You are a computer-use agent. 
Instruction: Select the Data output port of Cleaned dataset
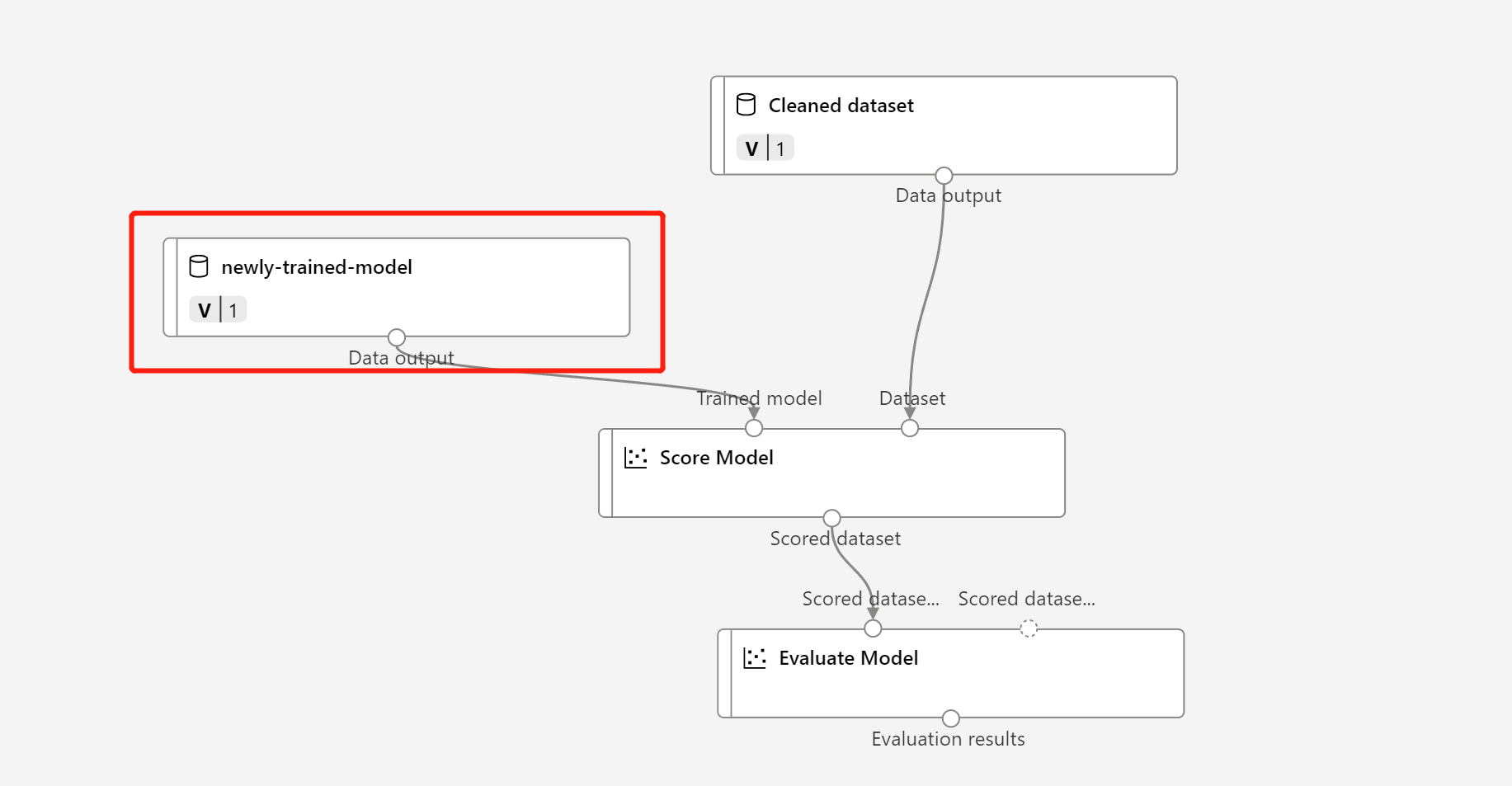point(944,174)
